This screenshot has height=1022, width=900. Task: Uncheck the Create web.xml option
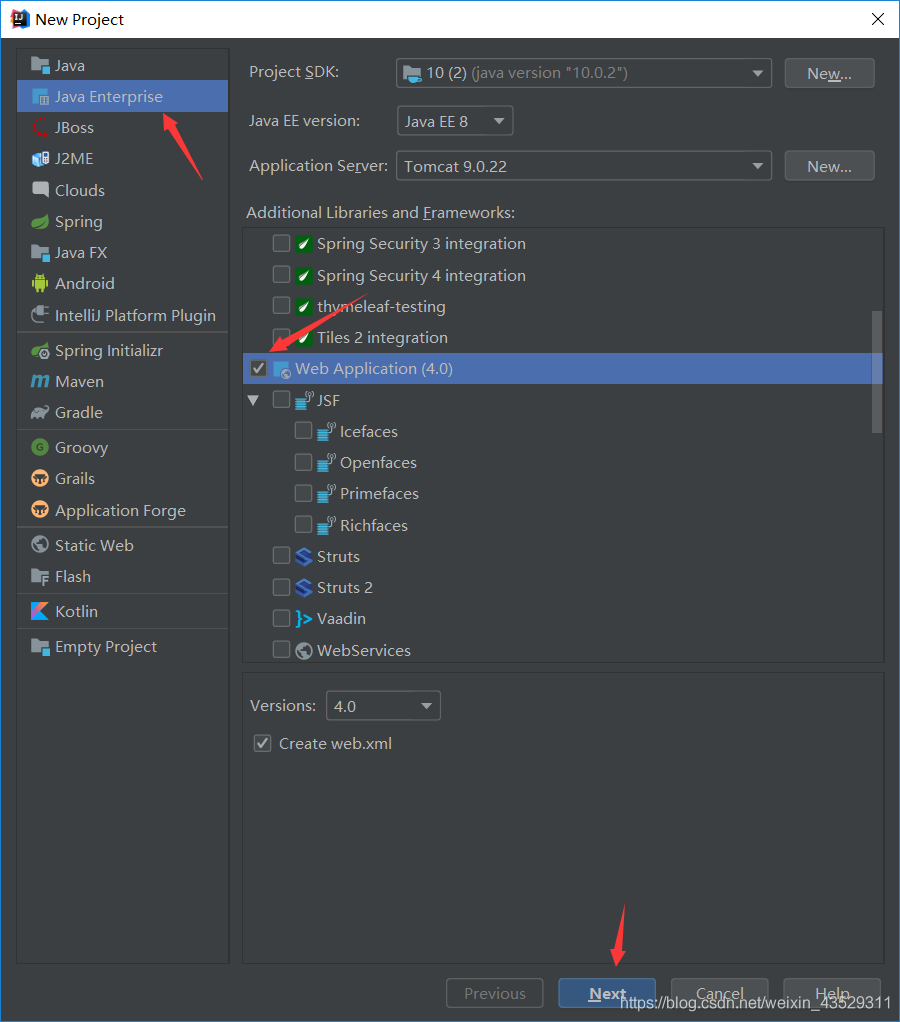(x=263, y=744)
